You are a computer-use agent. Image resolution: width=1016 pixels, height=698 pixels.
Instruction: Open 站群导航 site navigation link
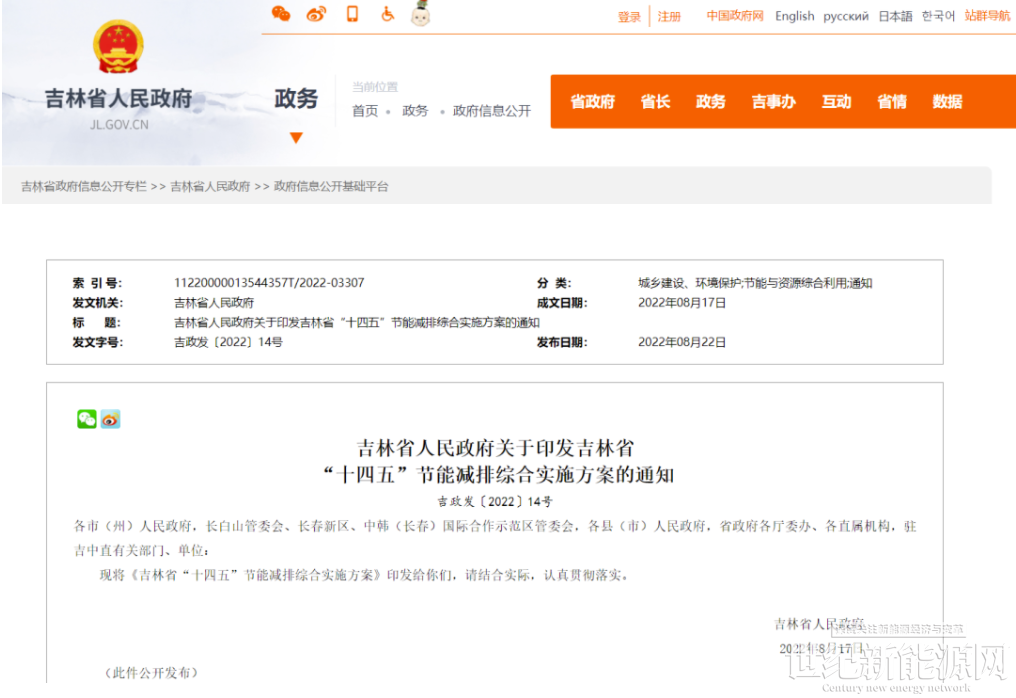click(987, 16)
